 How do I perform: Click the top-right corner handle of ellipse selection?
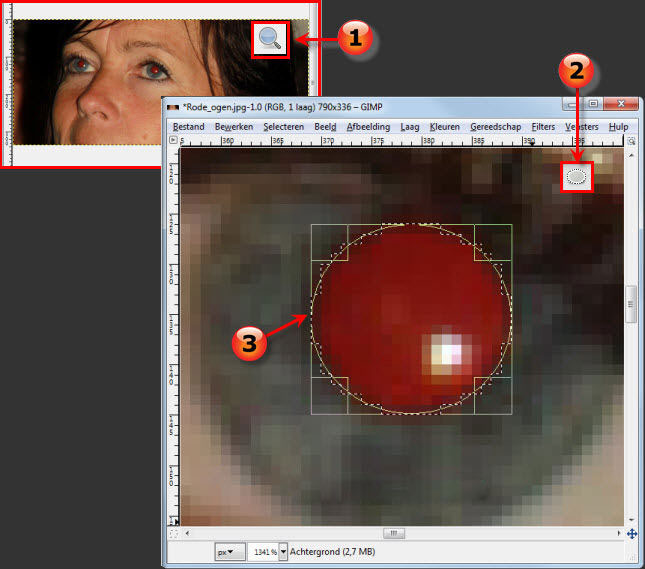coord(493,242)
